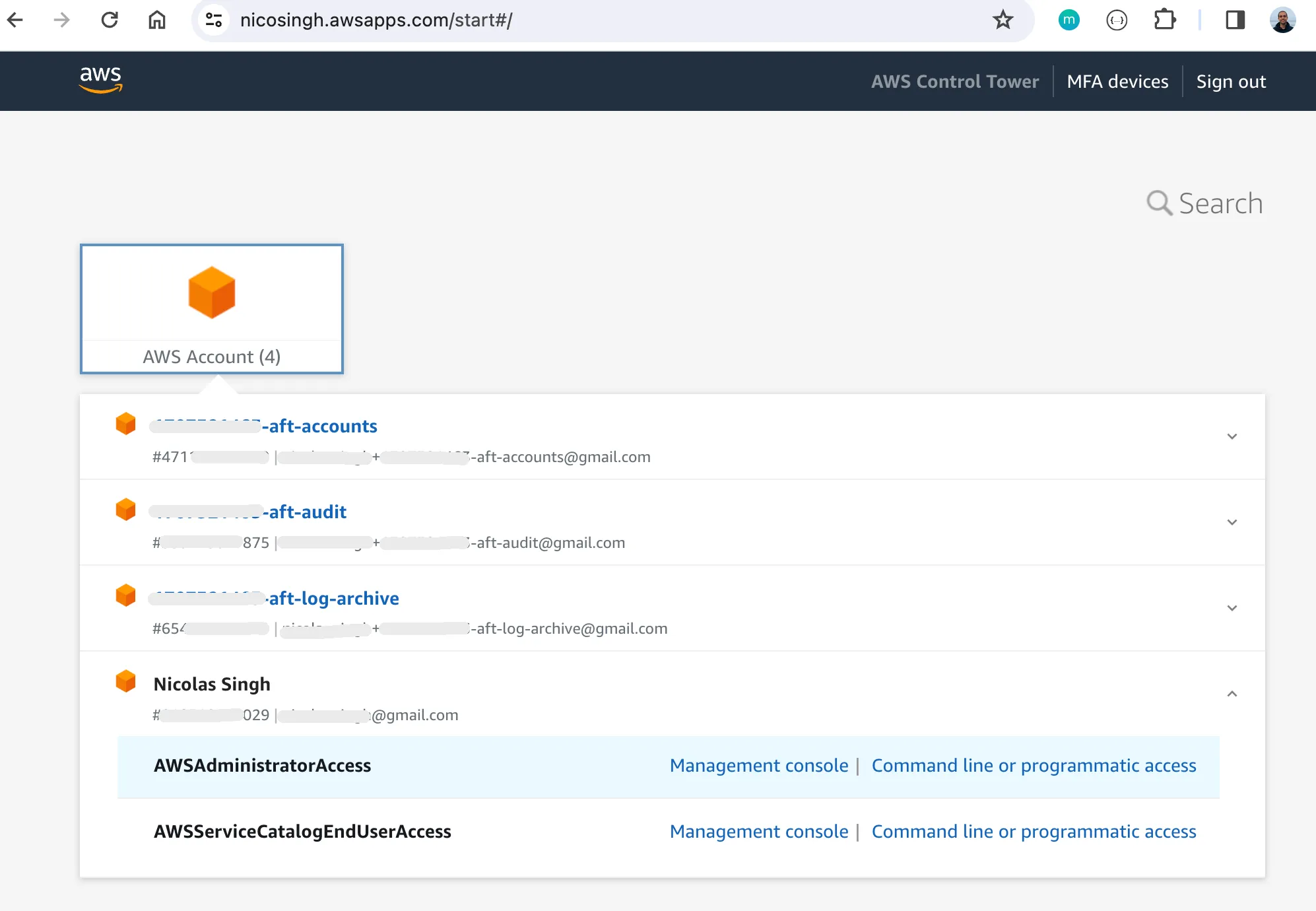Click the aft-accounts AWS account icon
This screenshot has height=911, width=1316.
click(x=125, y=424)
